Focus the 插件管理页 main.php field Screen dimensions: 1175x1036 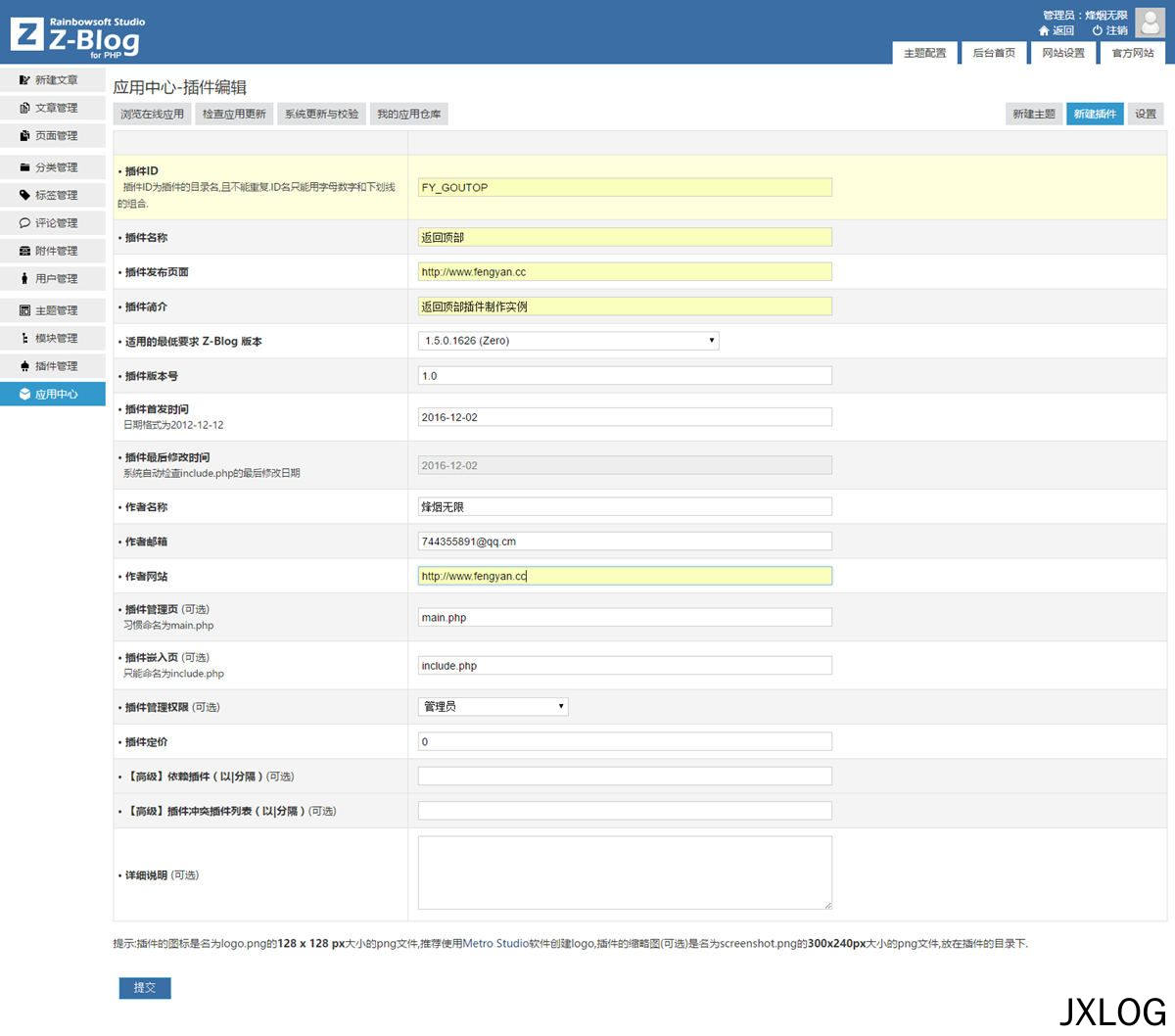(625, 618)
